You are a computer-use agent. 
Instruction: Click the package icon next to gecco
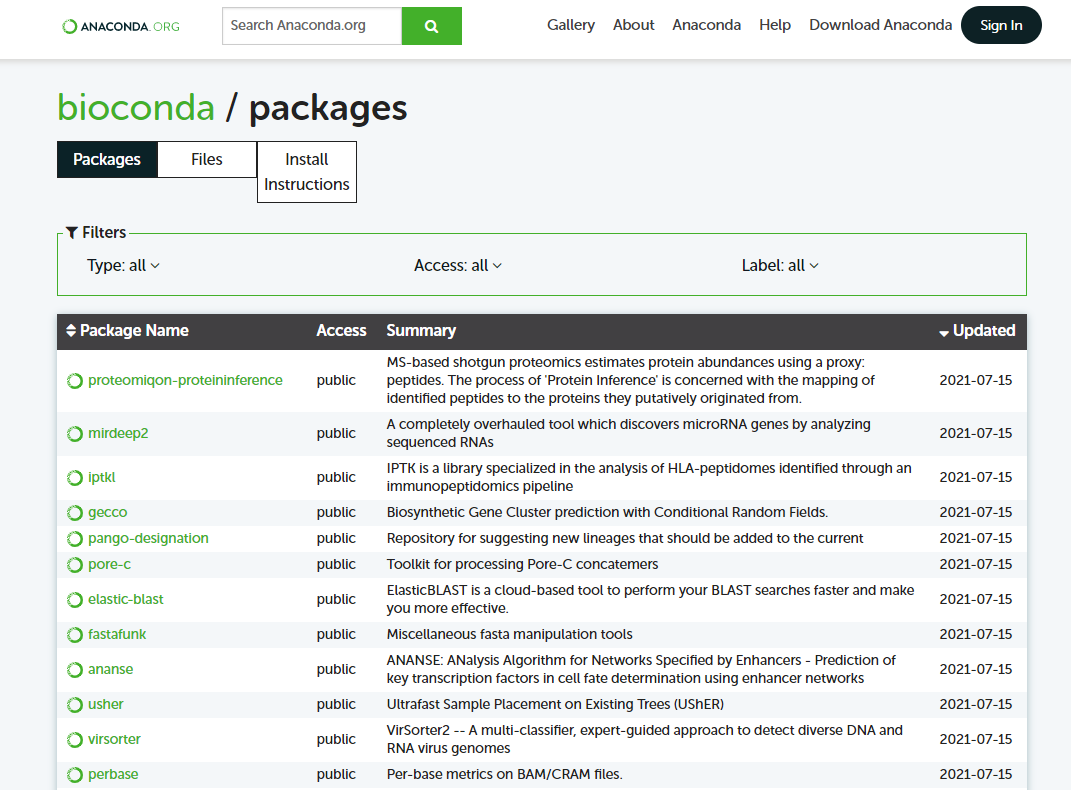[x=75, y=513]
